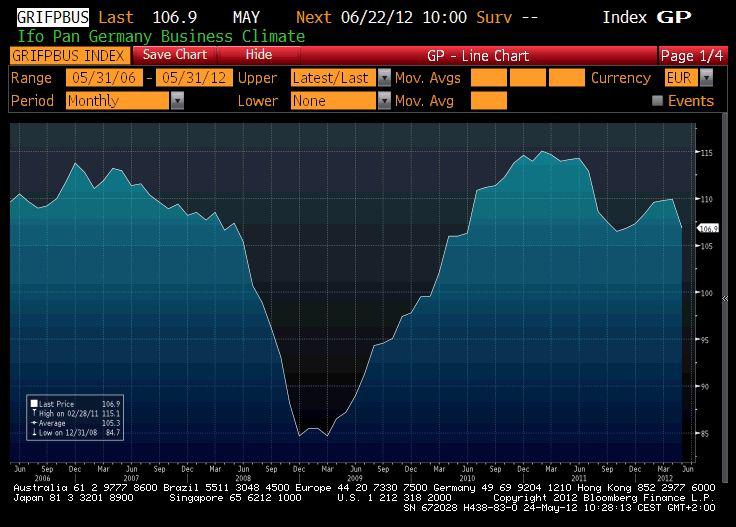This screenshot has width=736, height=527.
Task: Click the Latest/Last upper chart field
Action: point(333,78)
